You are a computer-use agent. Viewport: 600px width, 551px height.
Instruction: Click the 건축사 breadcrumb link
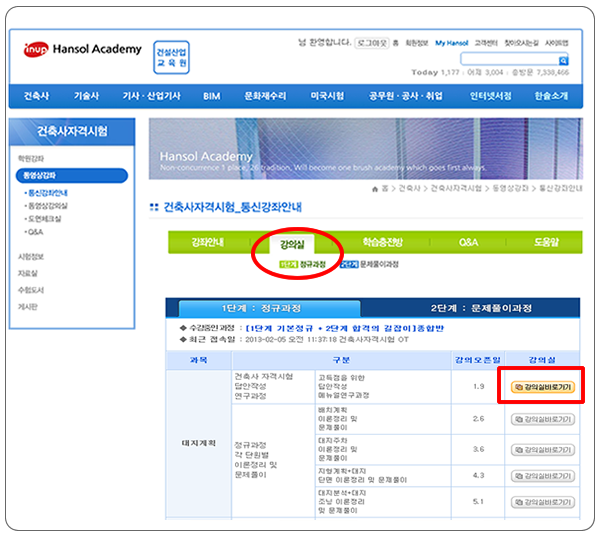[x=409, y=189]
